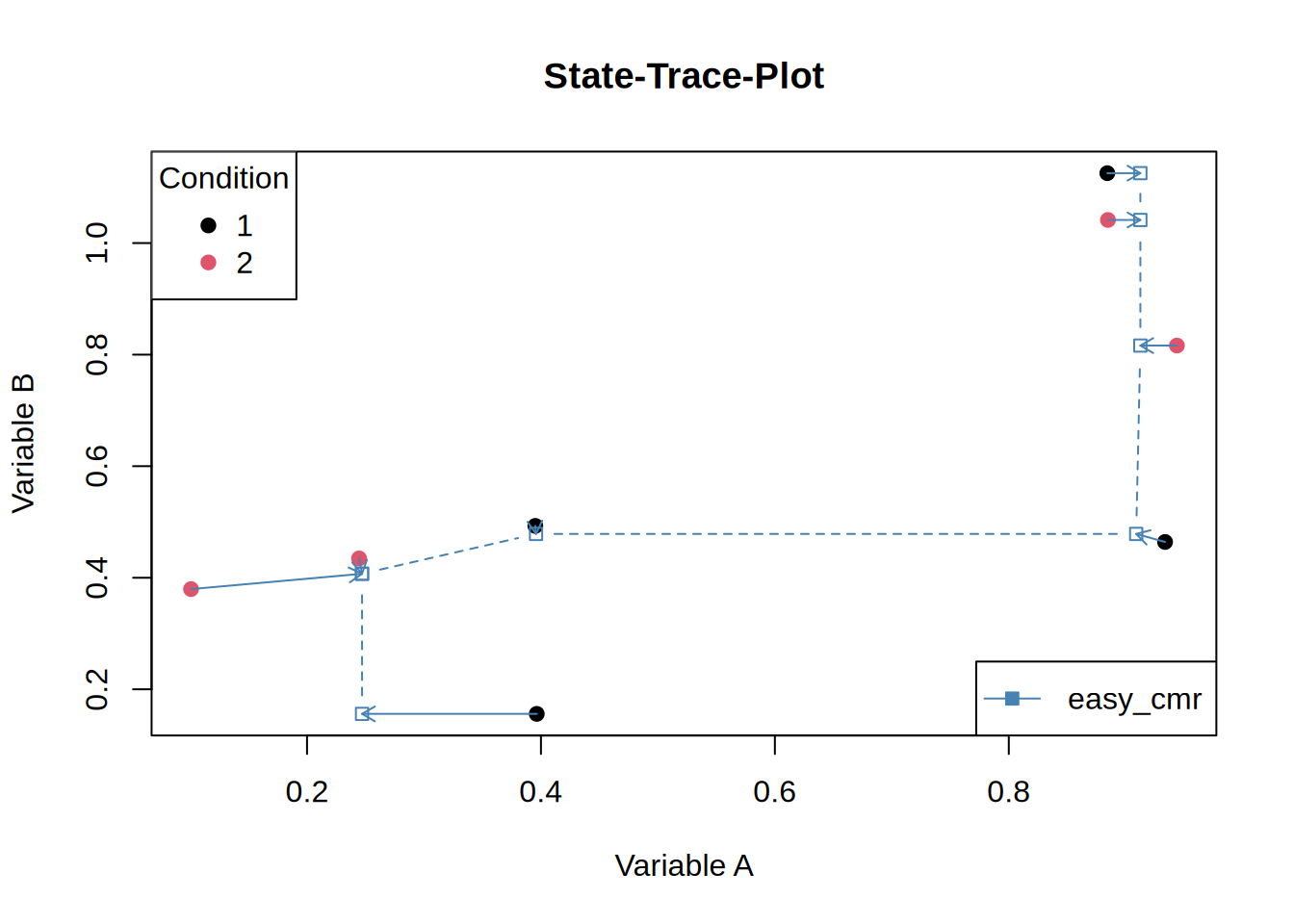The width and height of the screenshot is (1294, 924).
Task: Select the topmost red data point
Action: [1108, 220]
